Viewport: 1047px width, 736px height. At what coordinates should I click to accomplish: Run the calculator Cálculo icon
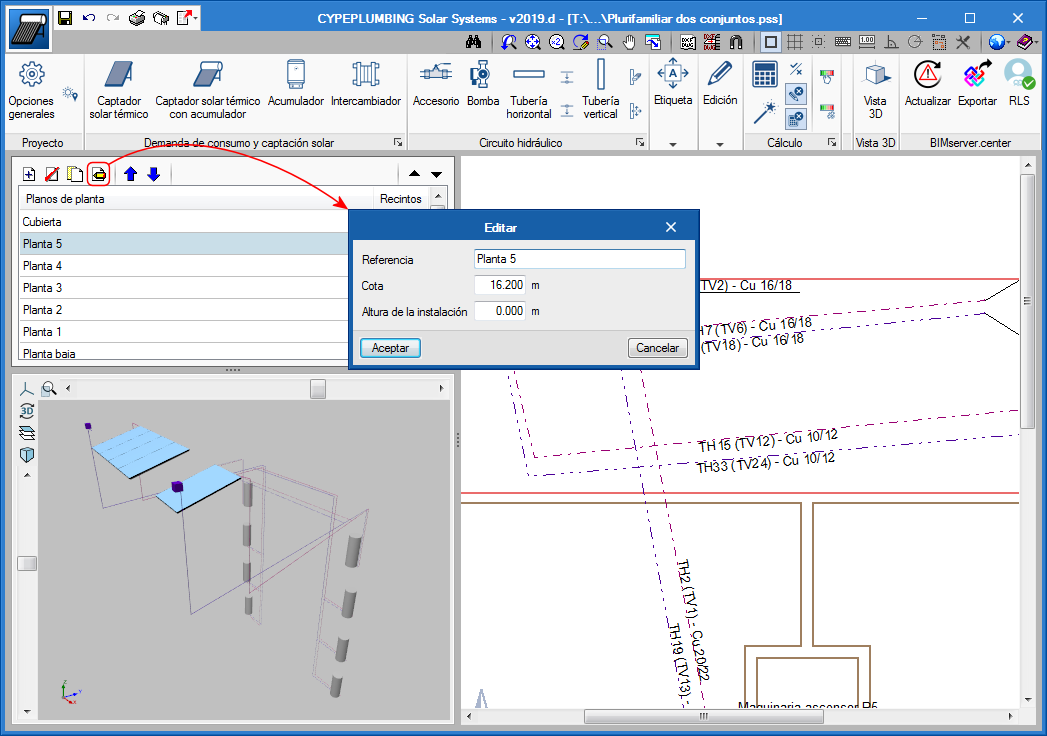(x=765, y=74)
